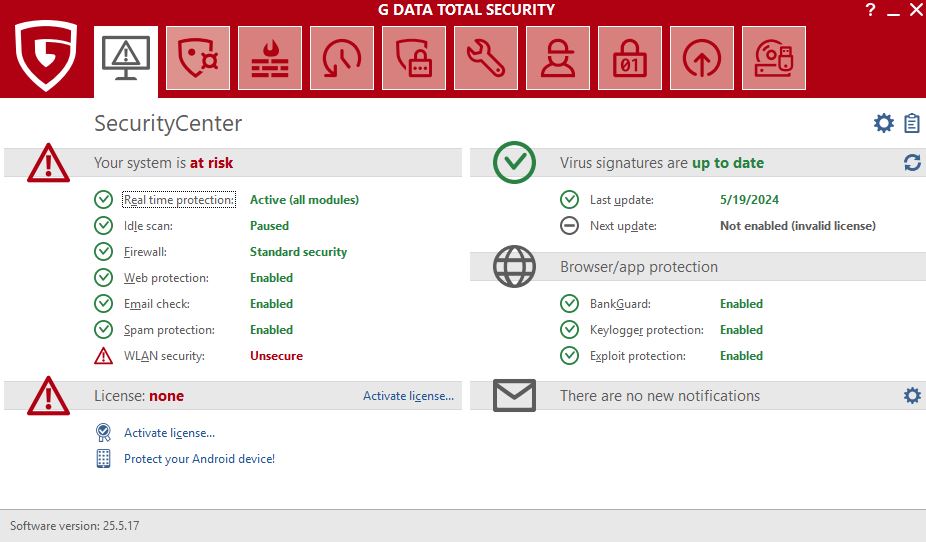Viewport: 926px width, 542px height.
Task: Click the 5/19/2024 last update date
Action: [749, 200]
